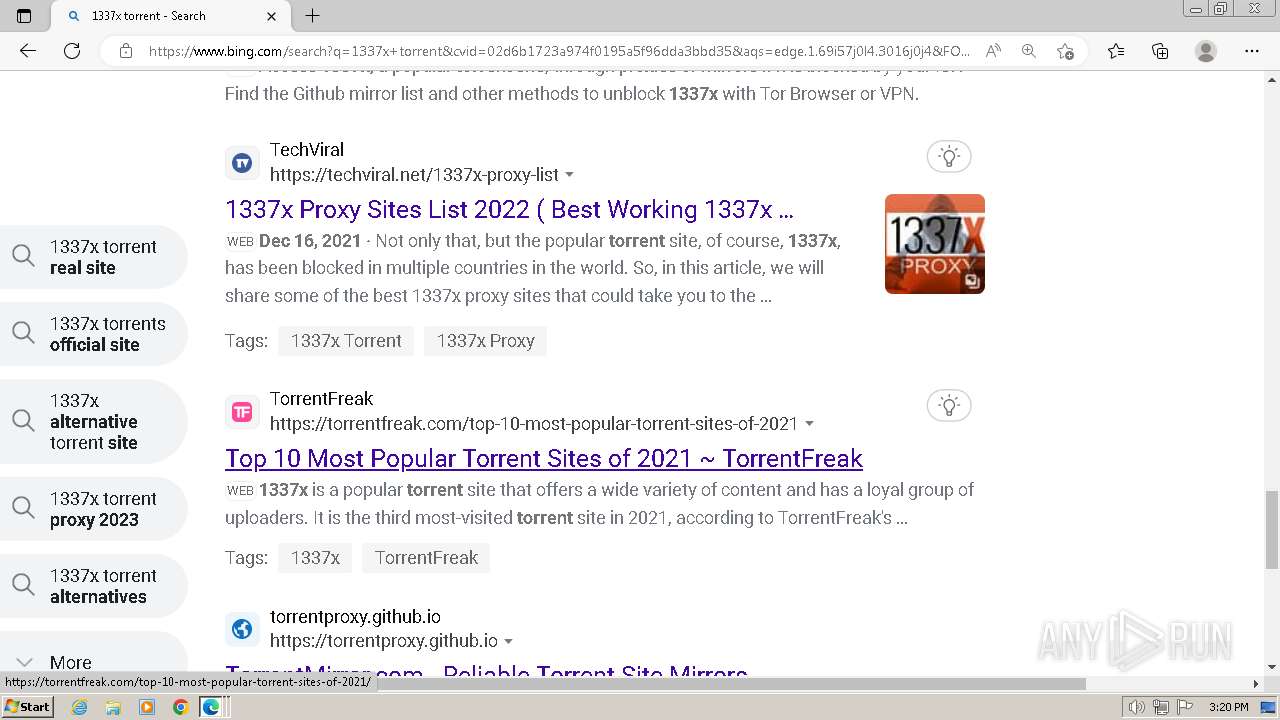Screen dimensions: 1280x720
Task: Click the TechViral site favicon
Action: [242, 162]
